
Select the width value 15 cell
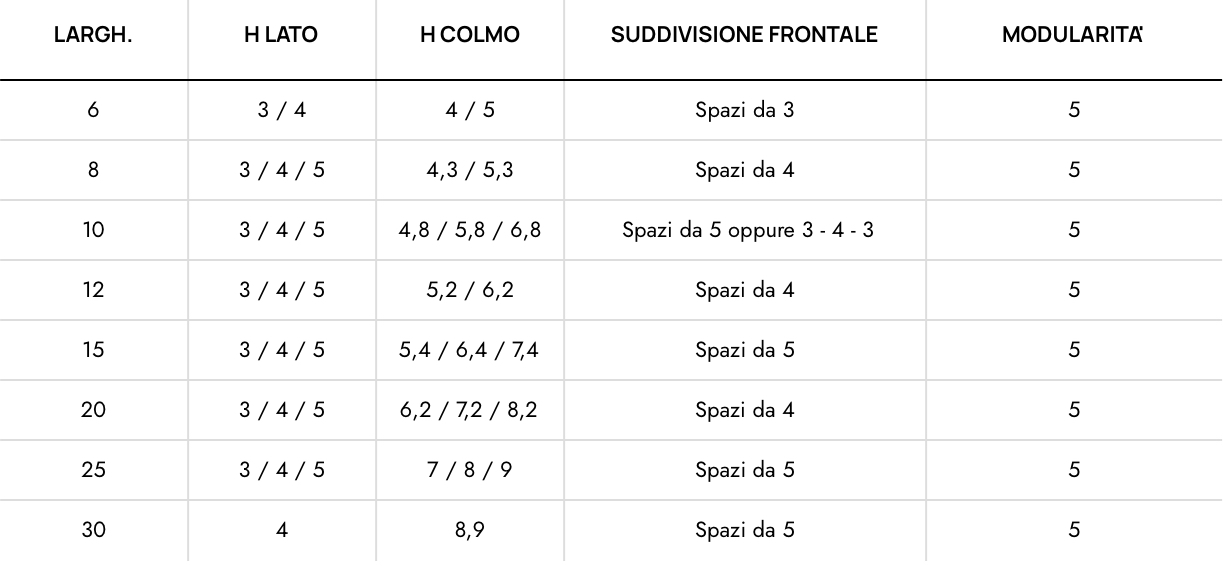point(92,350)
